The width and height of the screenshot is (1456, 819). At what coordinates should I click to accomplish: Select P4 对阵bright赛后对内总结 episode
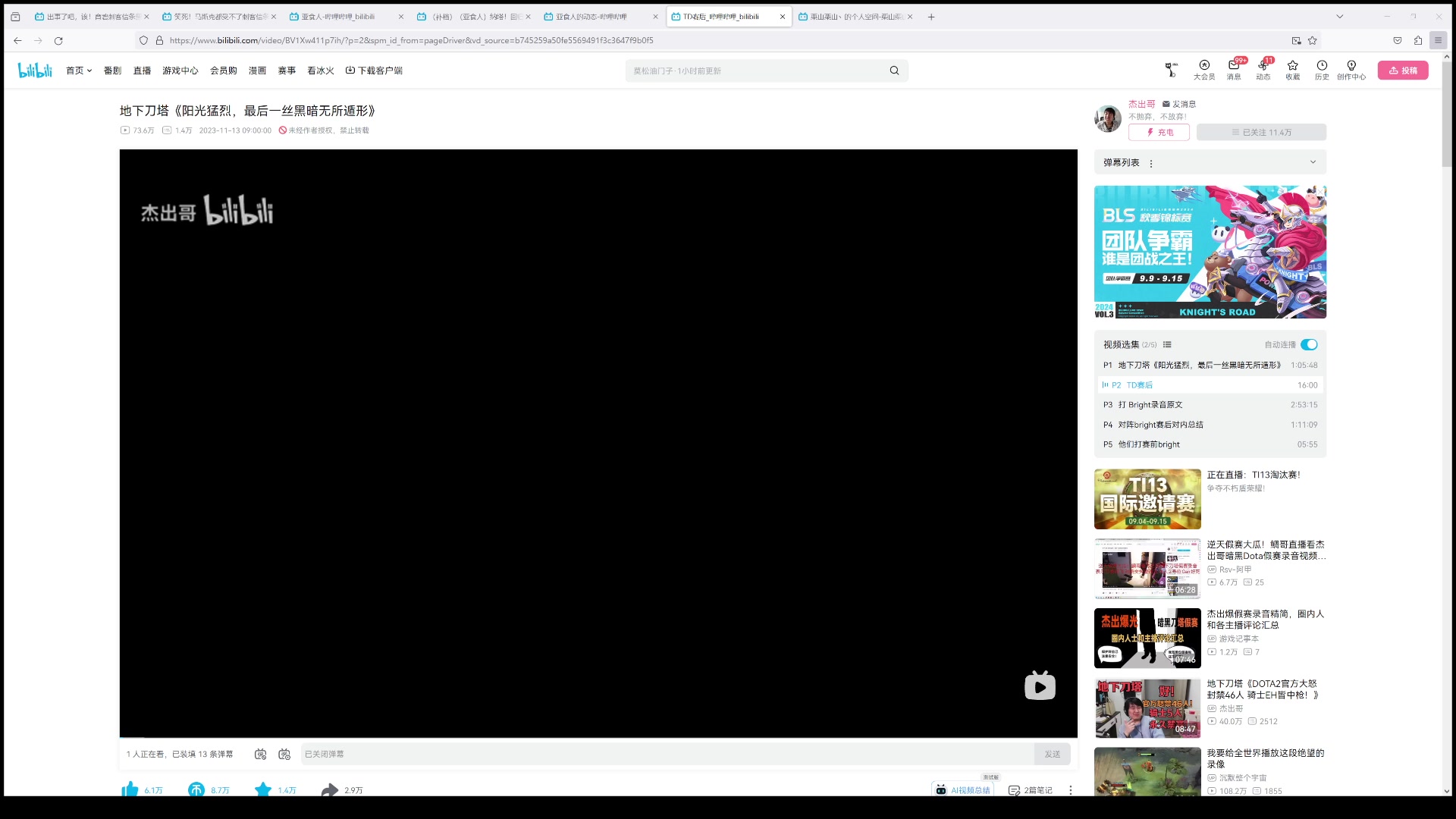pyautogui.click(x=1210, y=424)
